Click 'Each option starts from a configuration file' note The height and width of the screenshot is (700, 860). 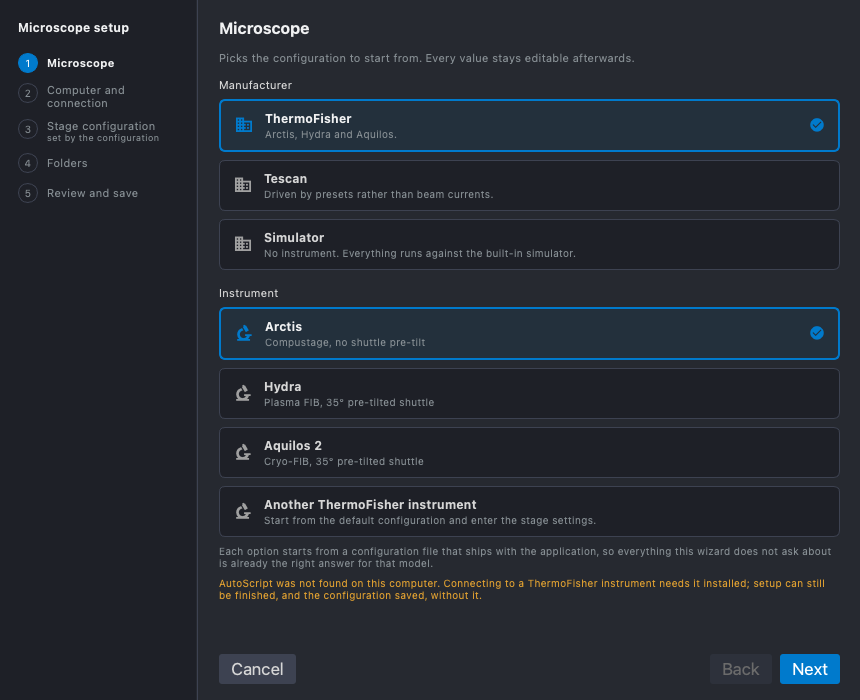click(525, 557)
